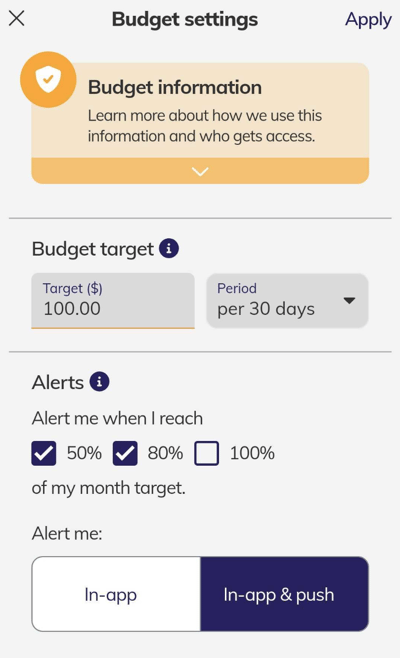Screen dimensions: 400x658
Task: Open info icon next to Alerts
Action: (x=99, y=382)
